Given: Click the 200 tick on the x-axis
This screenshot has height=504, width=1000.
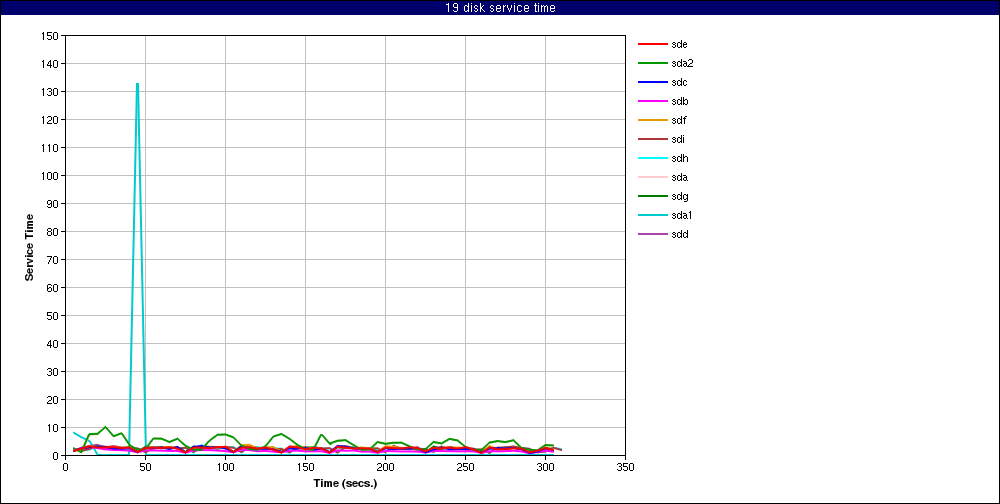Looking at the screenshot, I should click(385, 466).
